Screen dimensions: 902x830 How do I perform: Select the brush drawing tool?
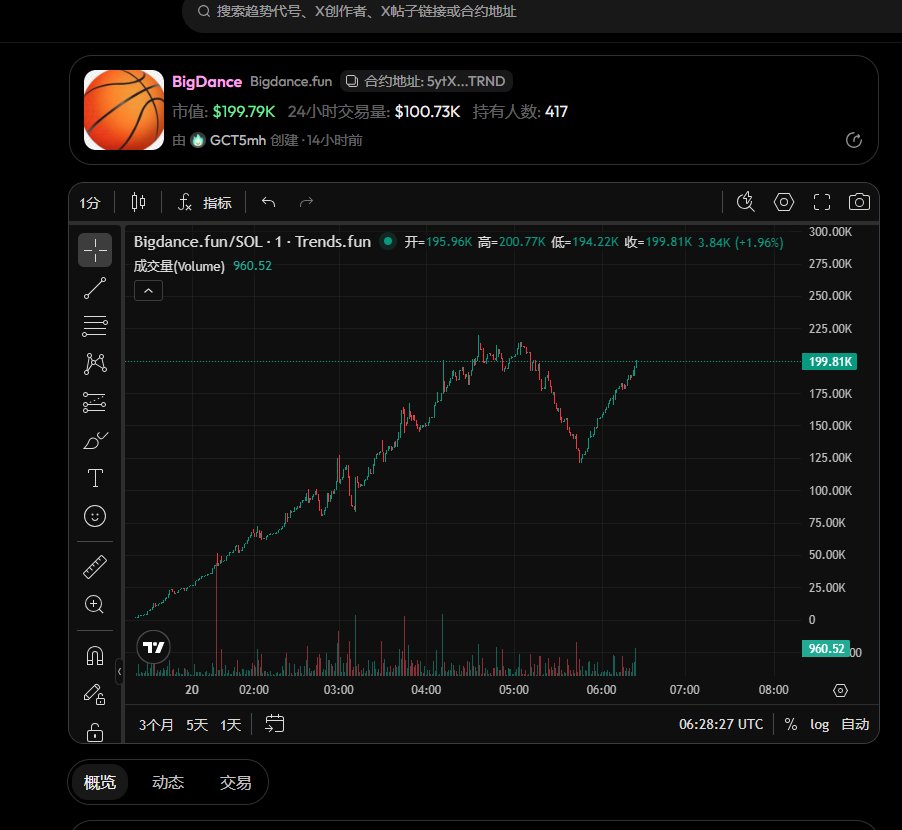click(x=95, y=441)
